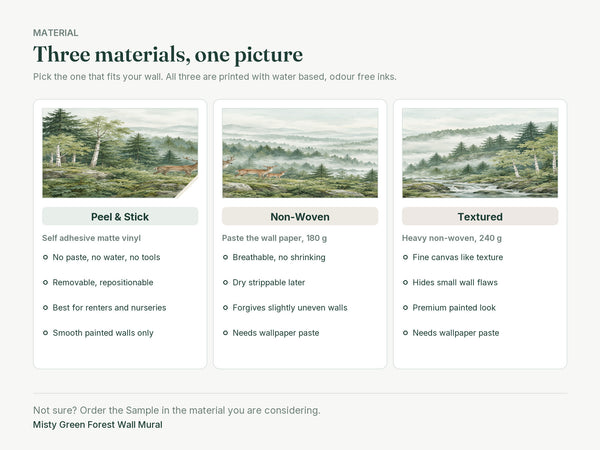
Task: Click the 'Misty Green Forest Wall Mural' link
Action: (x=98, y=425)
